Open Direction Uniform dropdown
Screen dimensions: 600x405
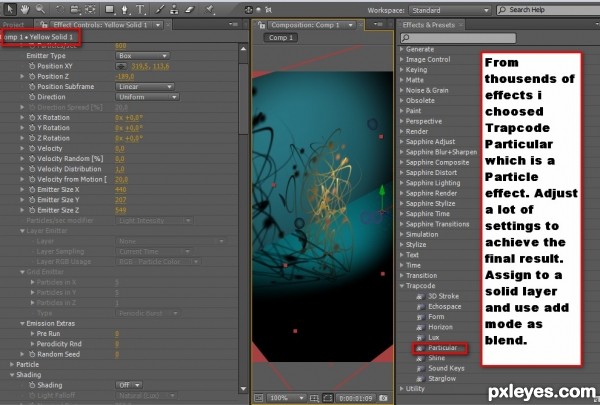coord(147,97)
